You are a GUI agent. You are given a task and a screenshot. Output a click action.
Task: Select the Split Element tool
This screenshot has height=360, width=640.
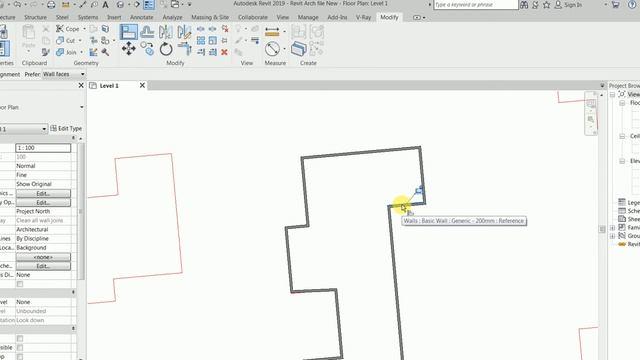[x=201, y=29]
